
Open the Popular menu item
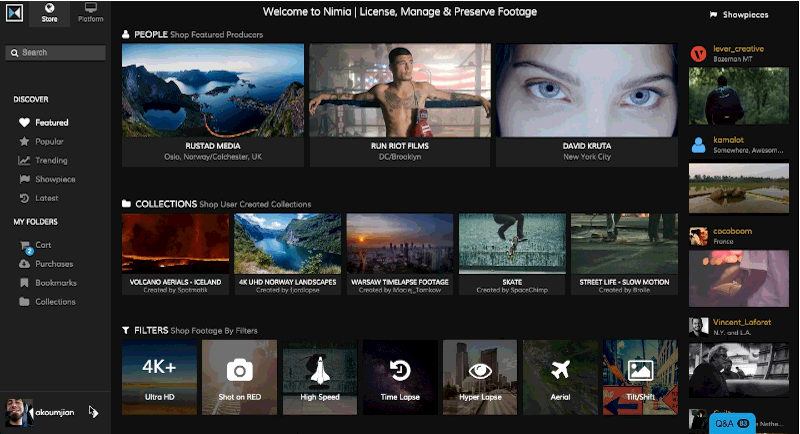click(49, 141)
